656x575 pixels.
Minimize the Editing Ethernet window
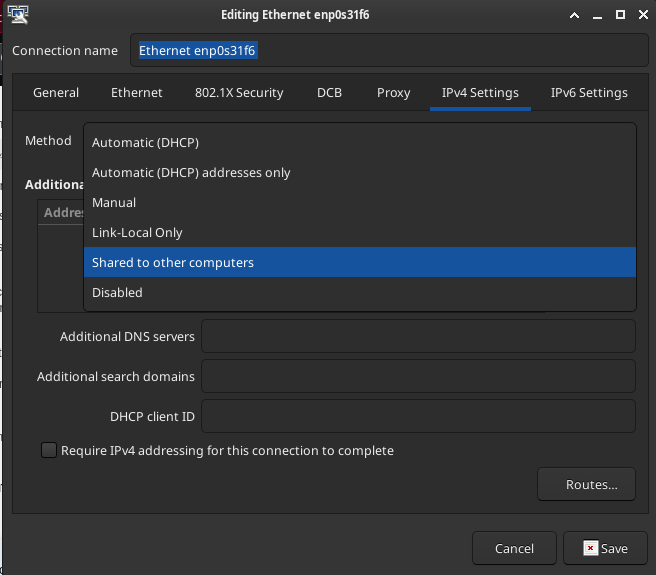tap(597, 15)
